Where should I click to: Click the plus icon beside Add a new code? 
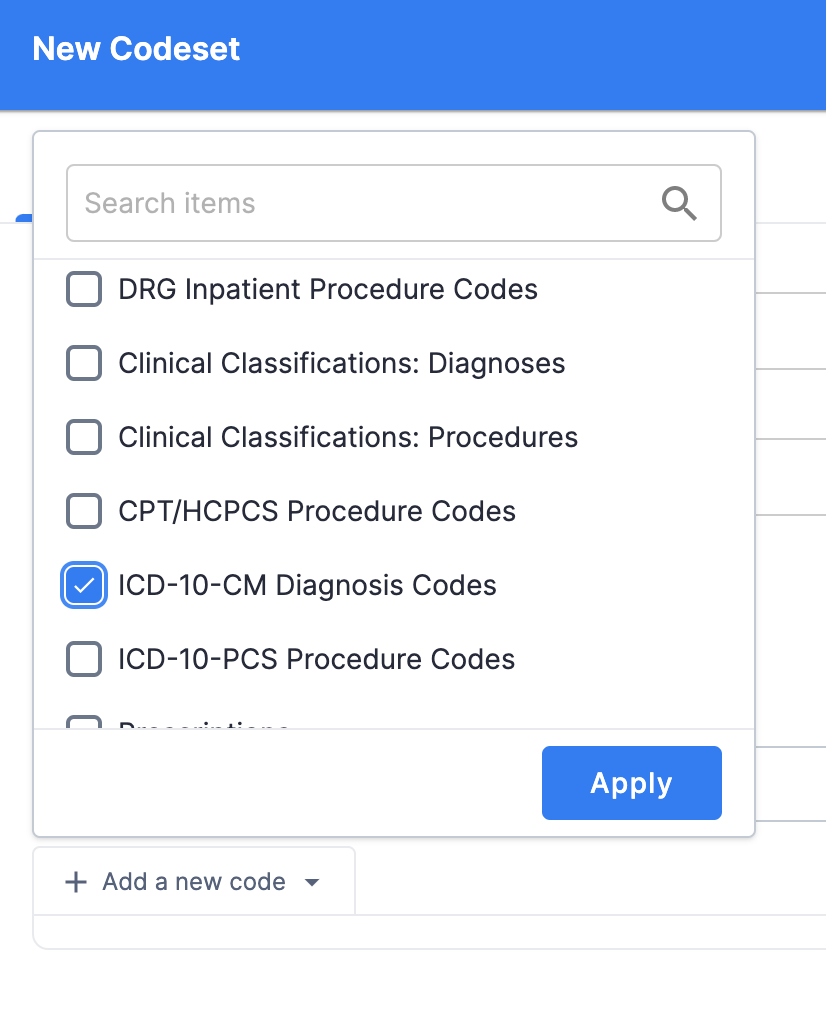pos(75,882)
